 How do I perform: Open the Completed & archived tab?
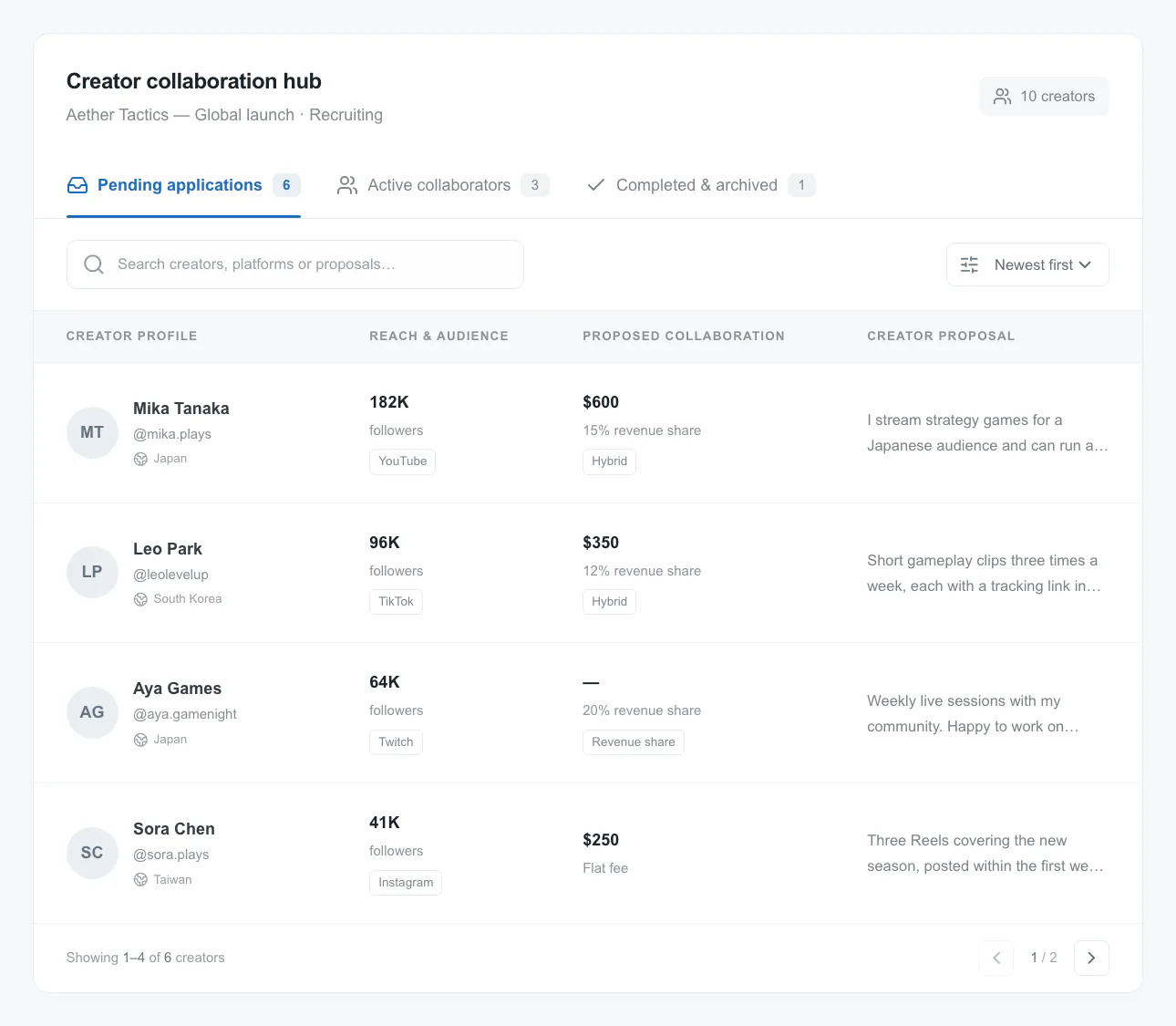701,185
